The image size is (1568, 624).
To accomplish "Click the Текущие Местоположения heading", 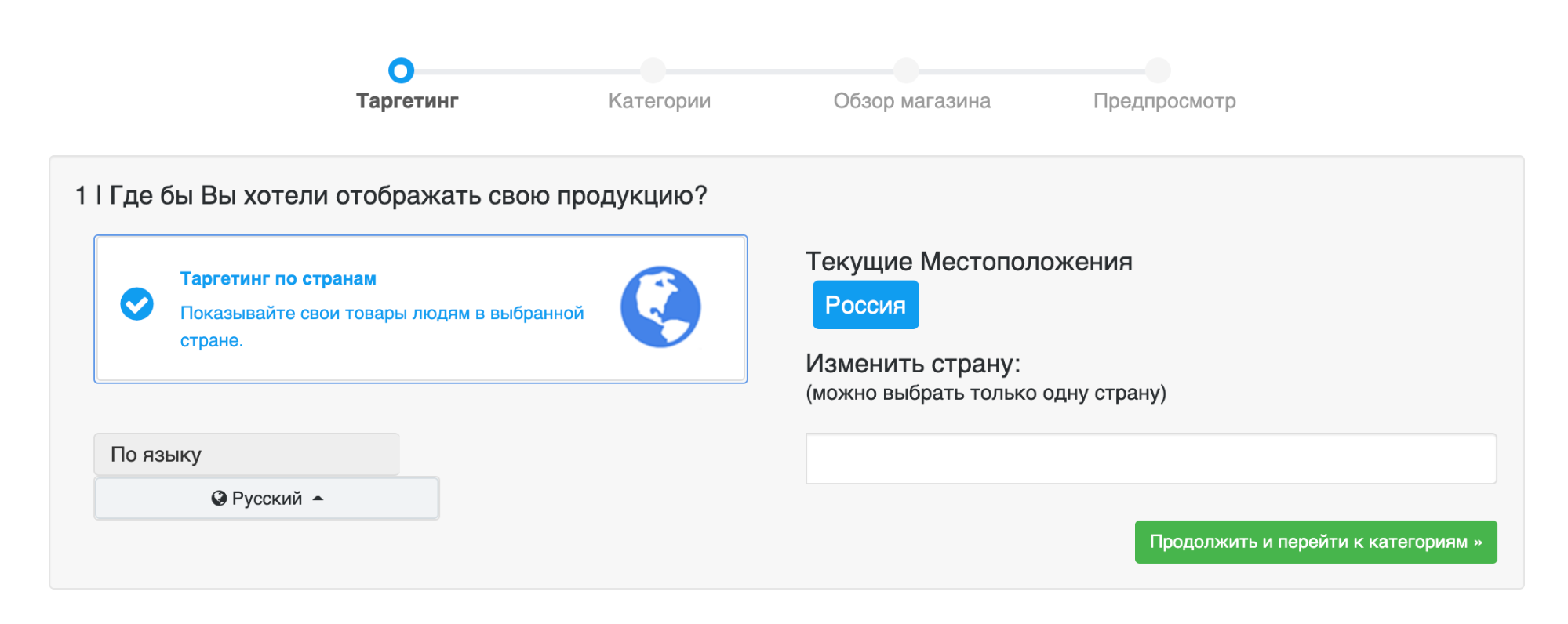I will pyautogui.click(x=969, y=261).
